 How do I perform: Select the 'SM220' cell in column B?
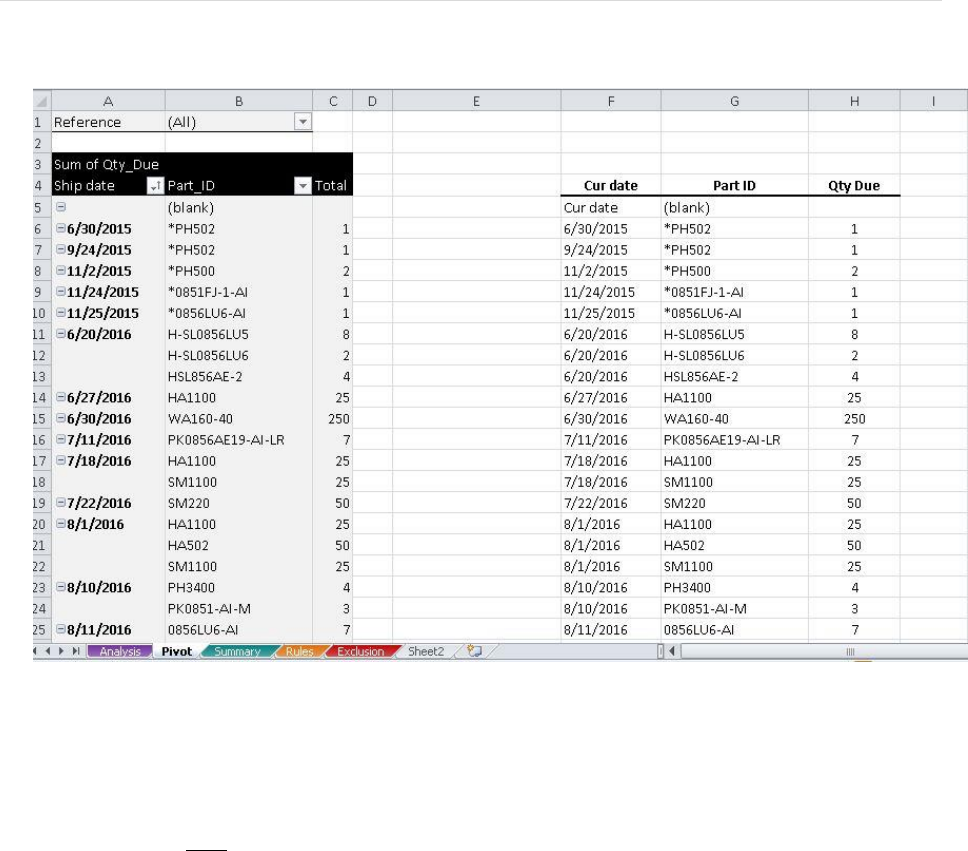pyautogui.click(x=238, y=503)
